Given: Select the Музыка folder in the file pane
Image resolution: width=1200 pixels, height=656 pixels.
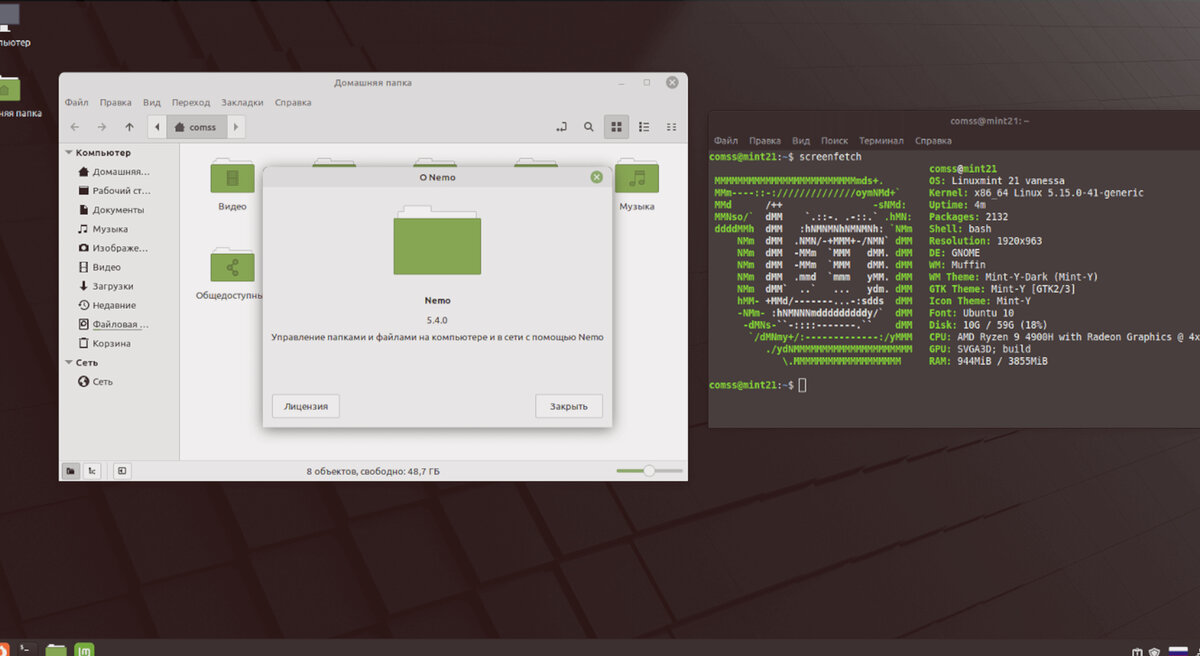Looking at the screenshot, I should click(x=636, y=184).
